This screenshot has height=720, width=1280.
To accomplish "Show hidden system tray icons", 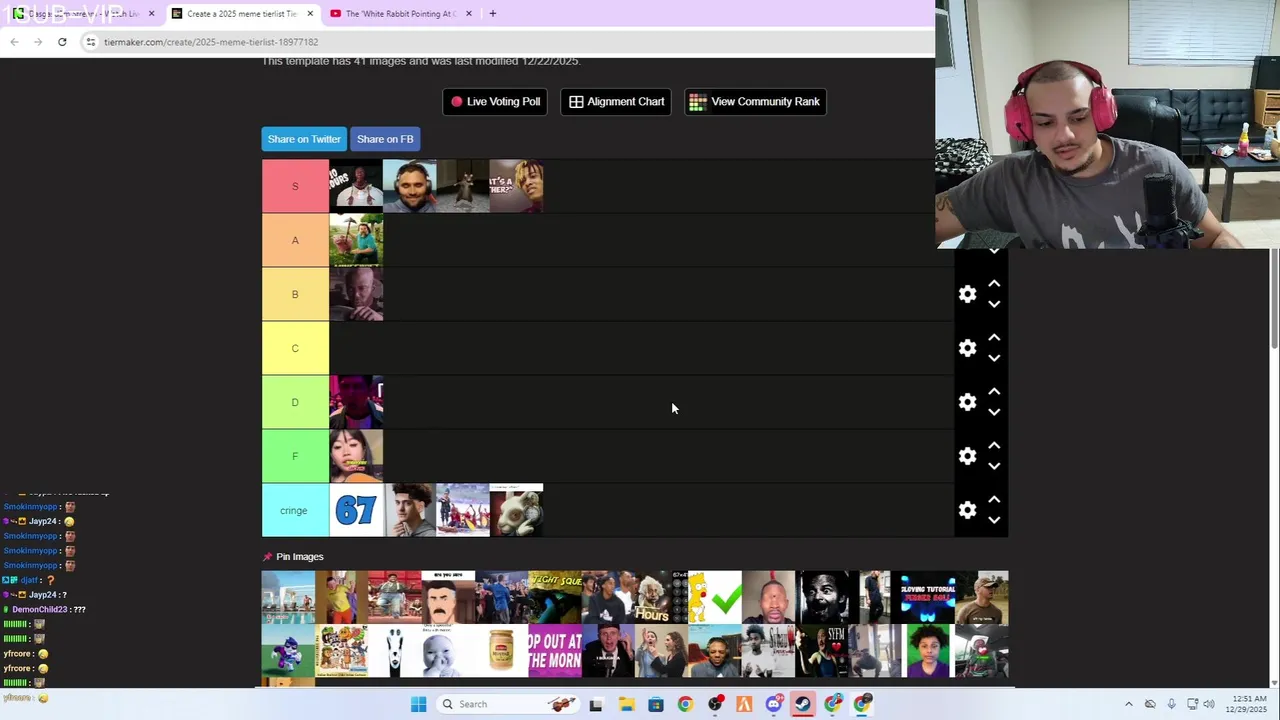I will point(1129,704).
